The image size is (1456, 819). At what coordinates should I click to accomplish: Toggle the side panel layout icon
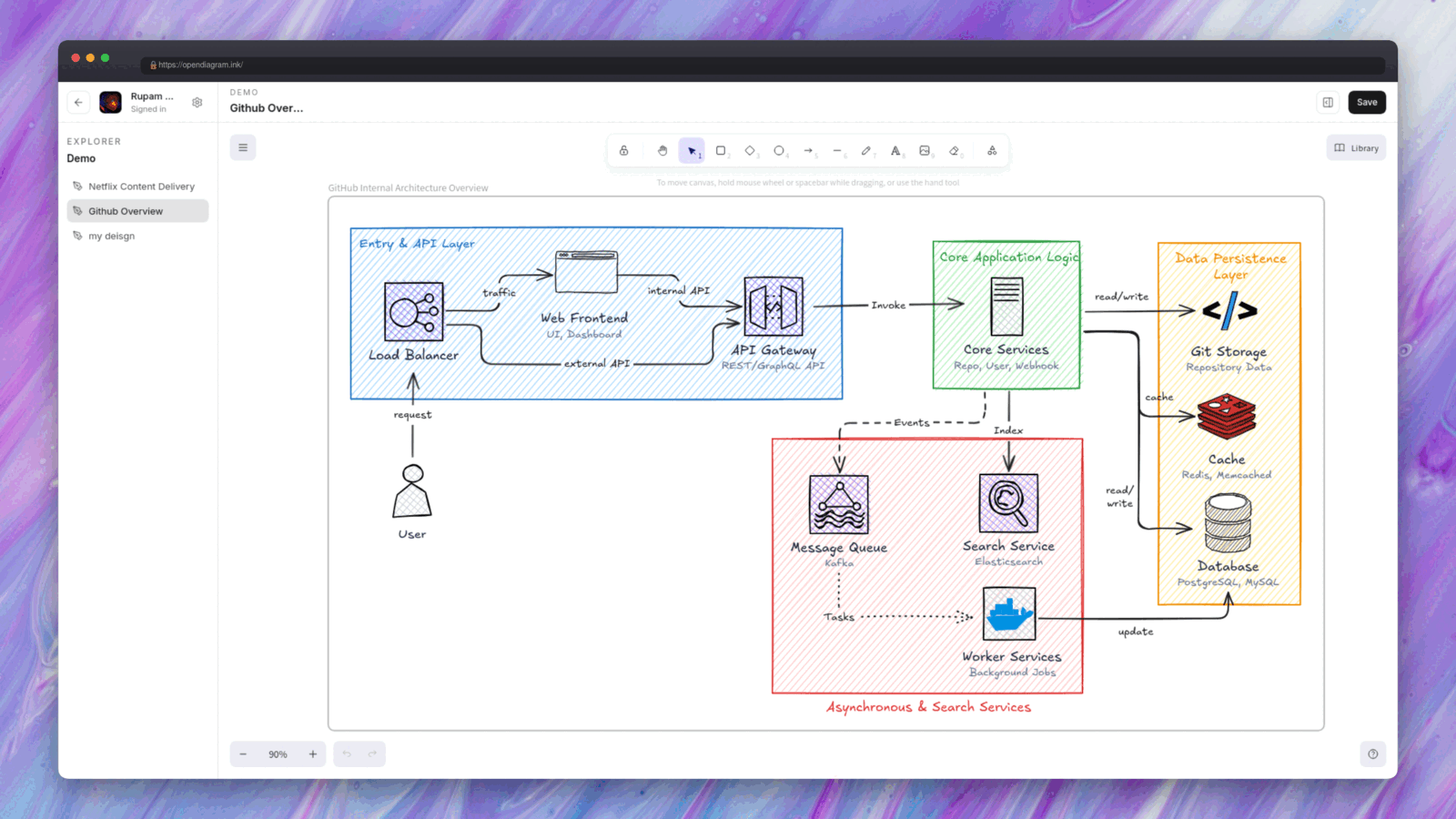coord(1328,103)
